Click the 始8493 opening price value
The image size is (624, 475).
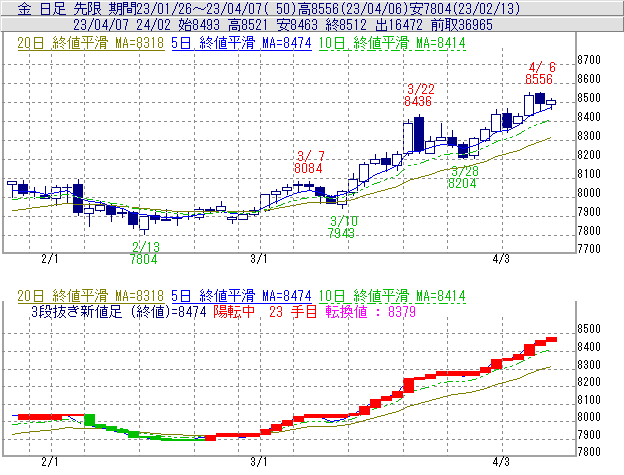pos(199,25)
